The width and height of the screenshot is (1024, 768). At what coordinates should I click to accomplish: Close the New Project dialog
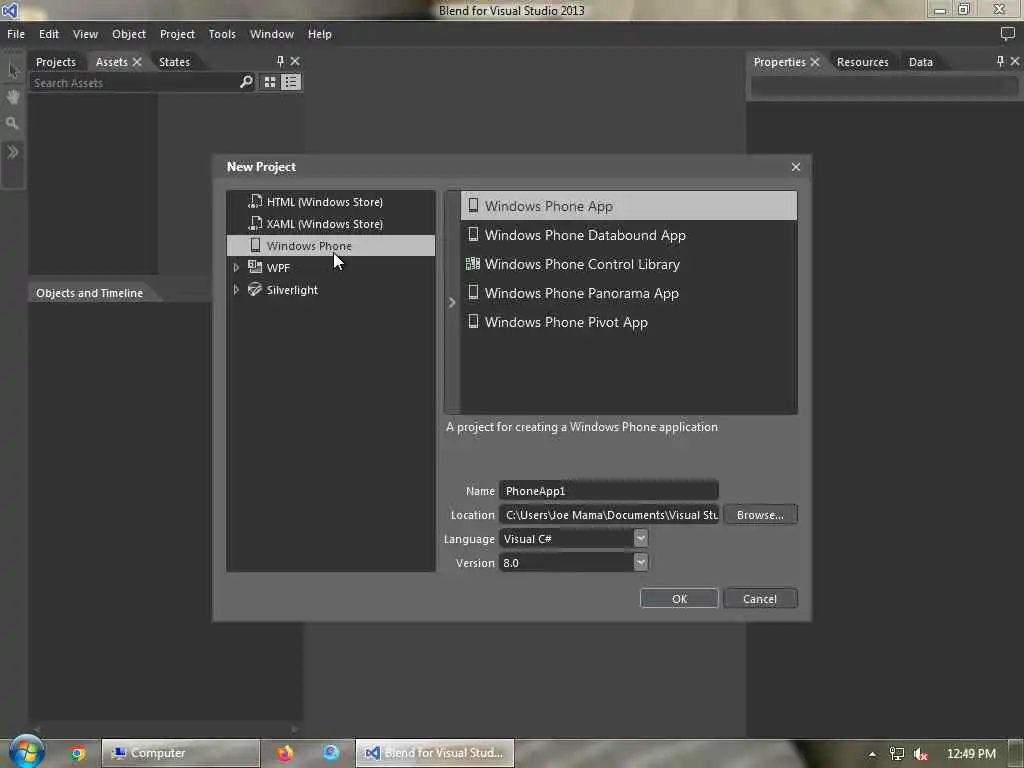click(796, 167)
